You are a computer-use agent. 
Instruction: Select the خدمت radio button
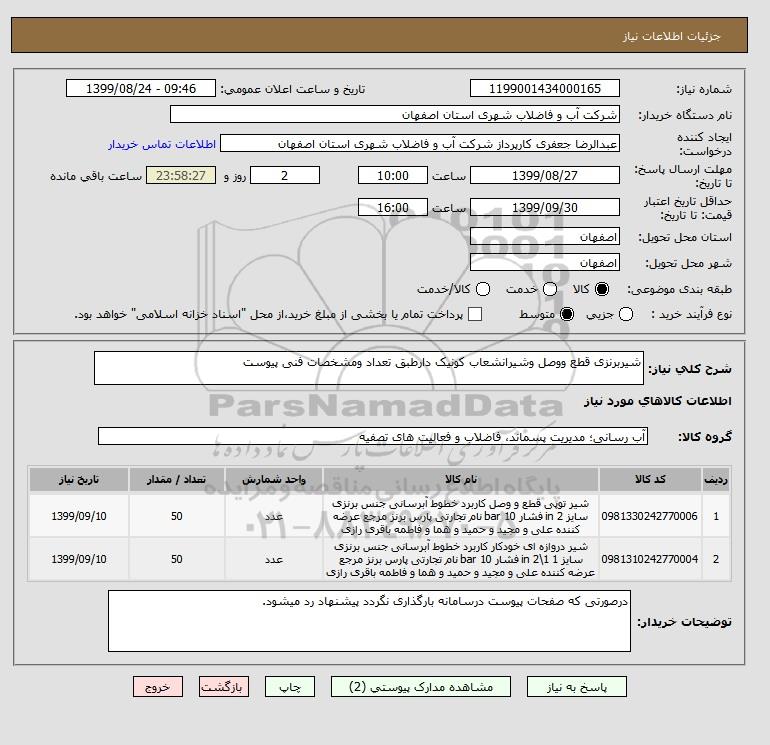click(x=550, y=289)
